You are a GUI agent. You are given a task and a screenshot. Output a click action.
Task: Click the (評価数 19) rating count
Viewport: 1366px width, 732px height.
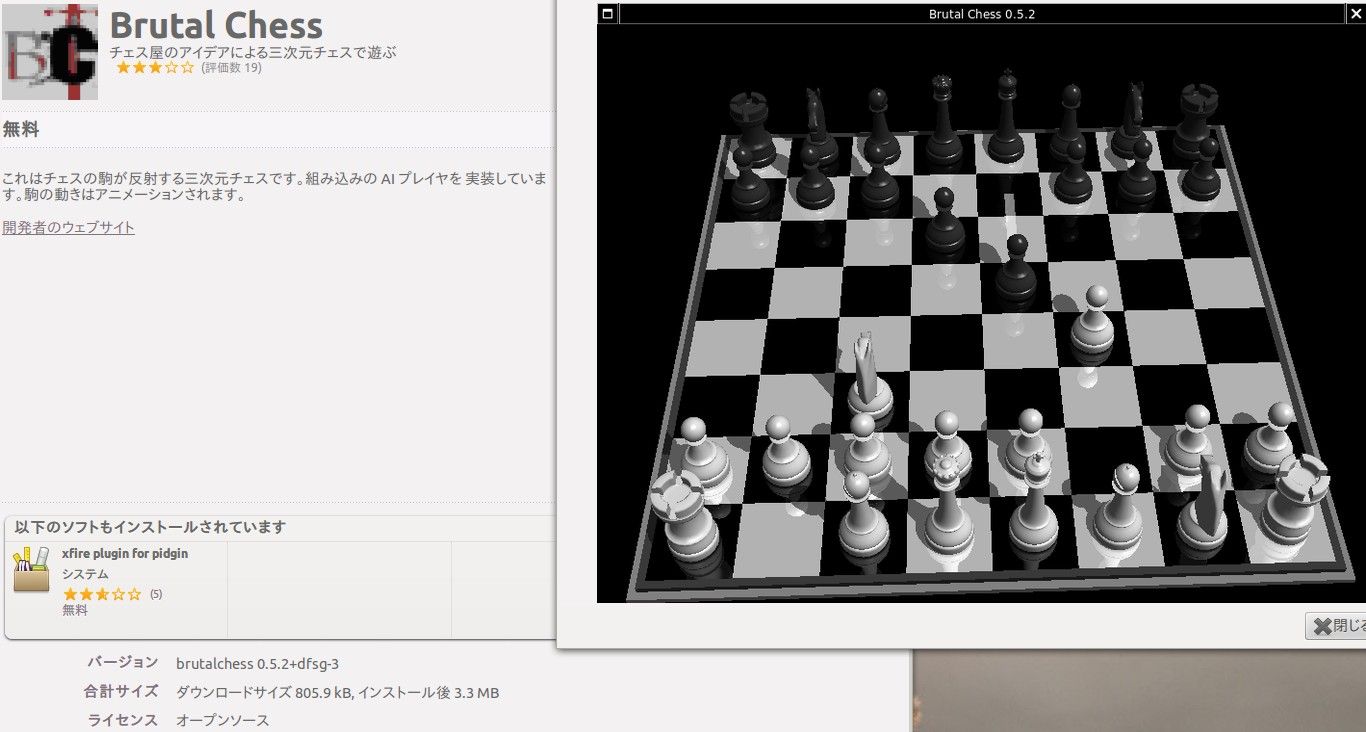tap(231, 68)
